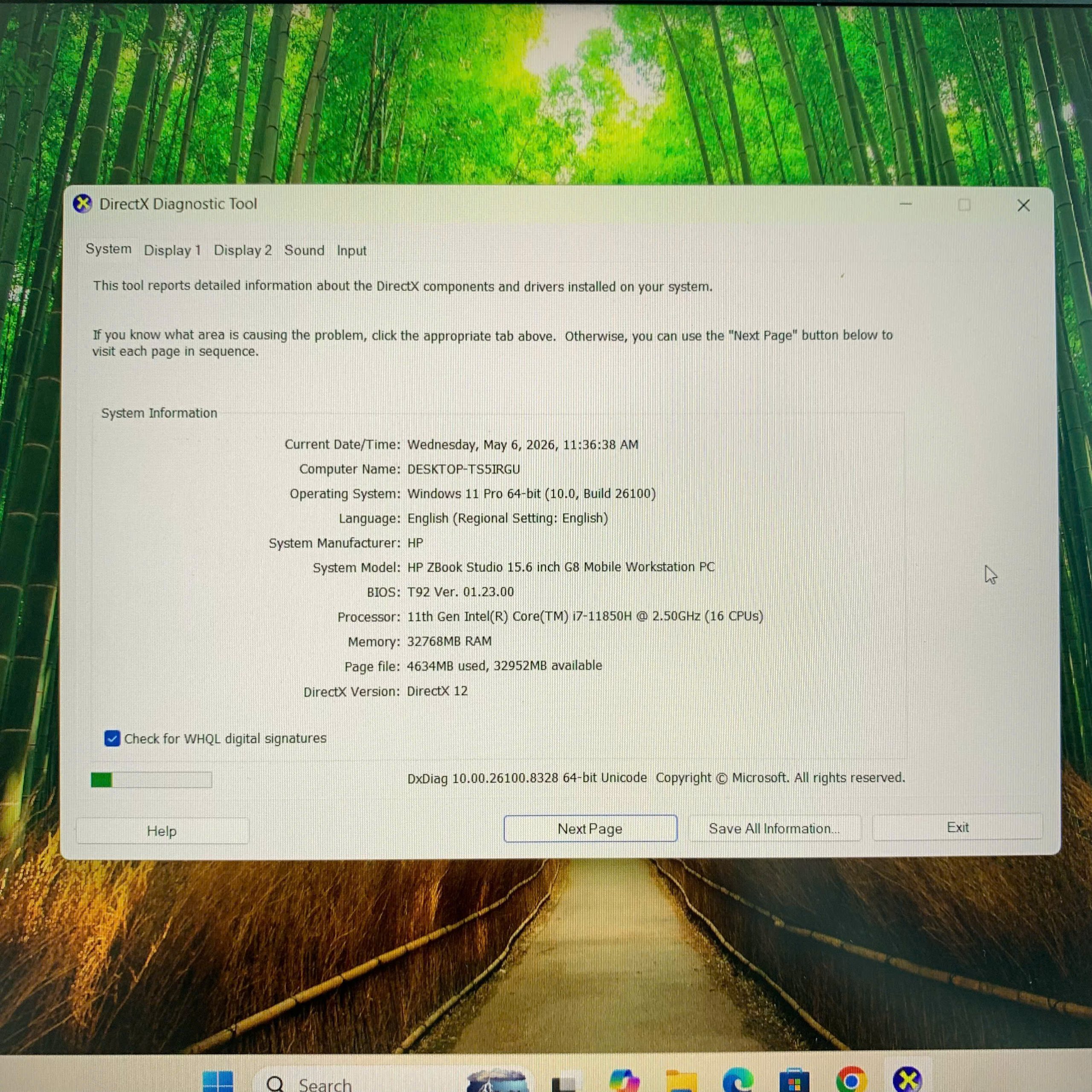Click the DirectX title bar icon
The width and height of the screenshot is (1092, 1092).
82,203
